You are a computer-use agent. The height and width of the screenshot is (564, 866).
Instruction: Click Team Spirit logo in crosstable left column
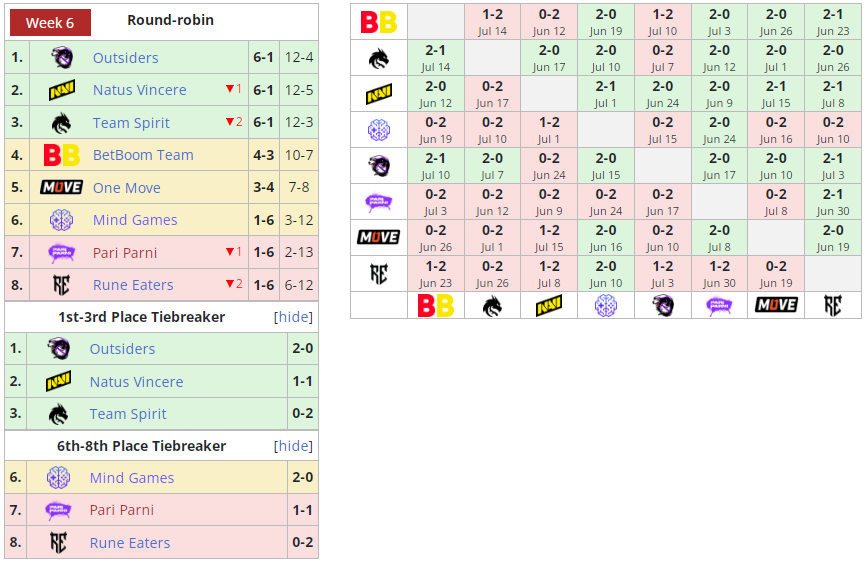click(379, 59)
